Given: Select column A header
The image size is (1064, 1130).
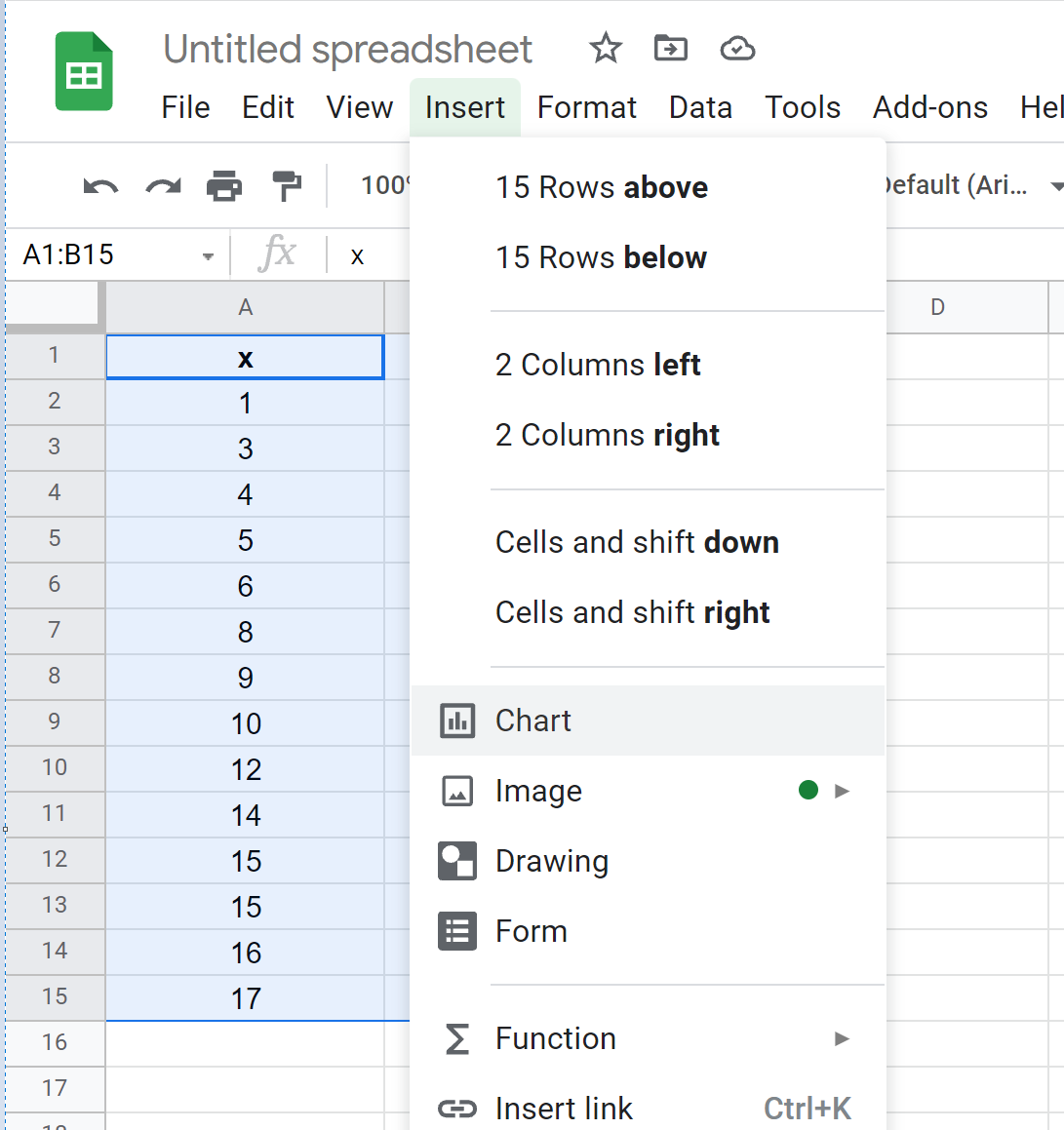Looking at the screenshot, I should click(245, 308).
